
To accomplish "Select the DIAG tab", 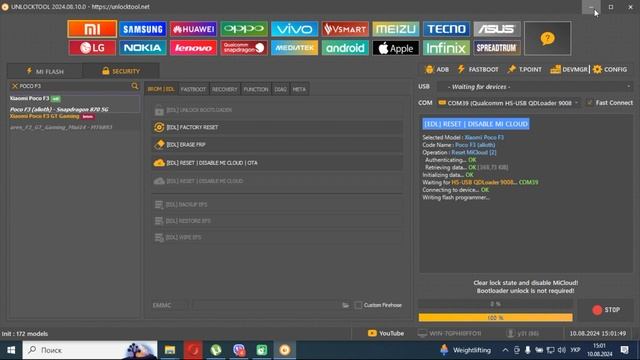I will 280,89.
